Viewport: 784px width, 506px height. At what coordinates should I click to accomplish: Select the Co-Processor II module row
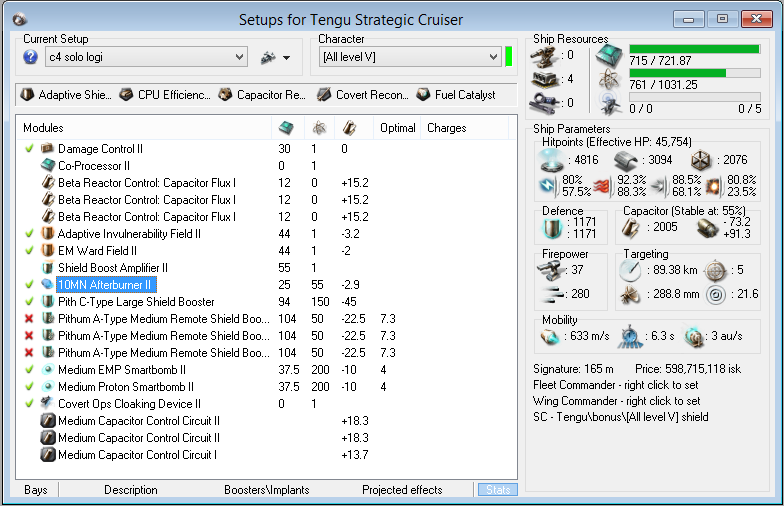pos(266,166)
